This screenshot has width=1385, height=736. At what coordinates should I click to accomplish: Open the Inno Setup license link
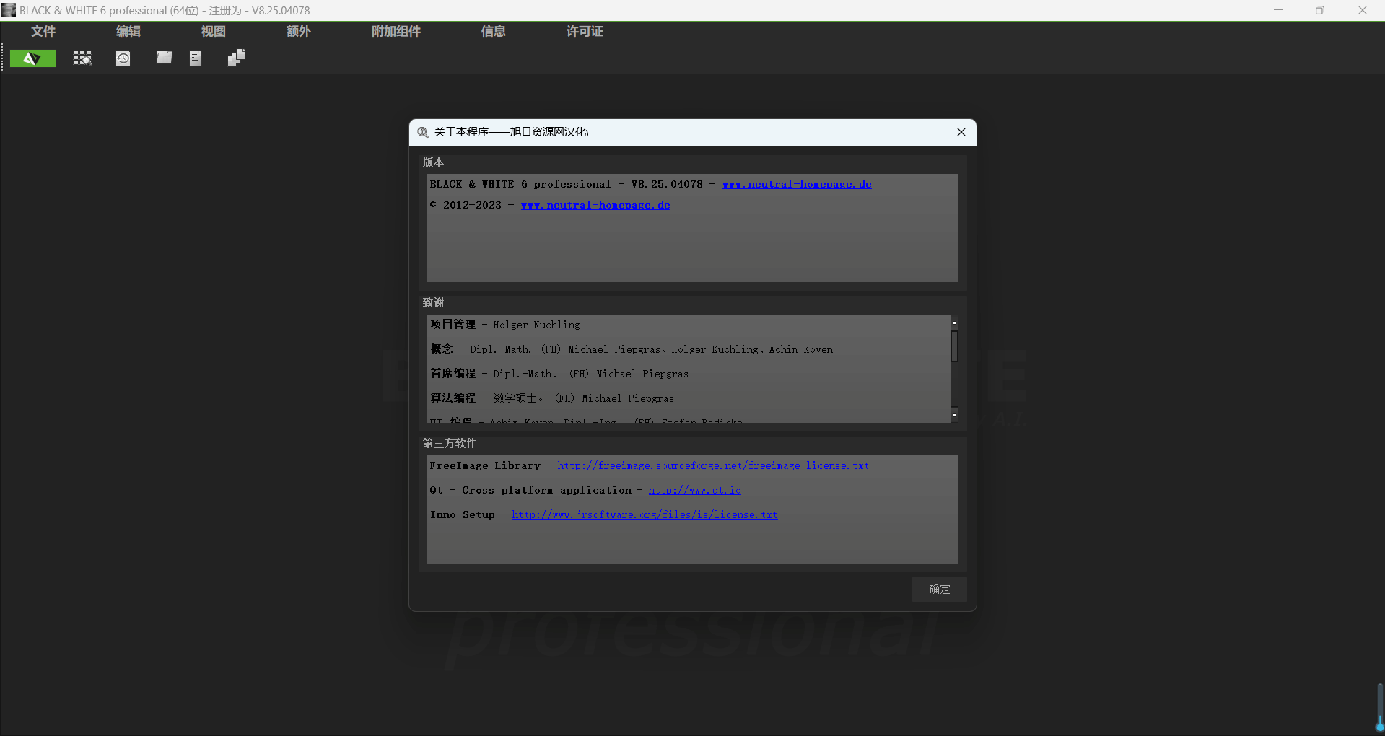(644, 515)
